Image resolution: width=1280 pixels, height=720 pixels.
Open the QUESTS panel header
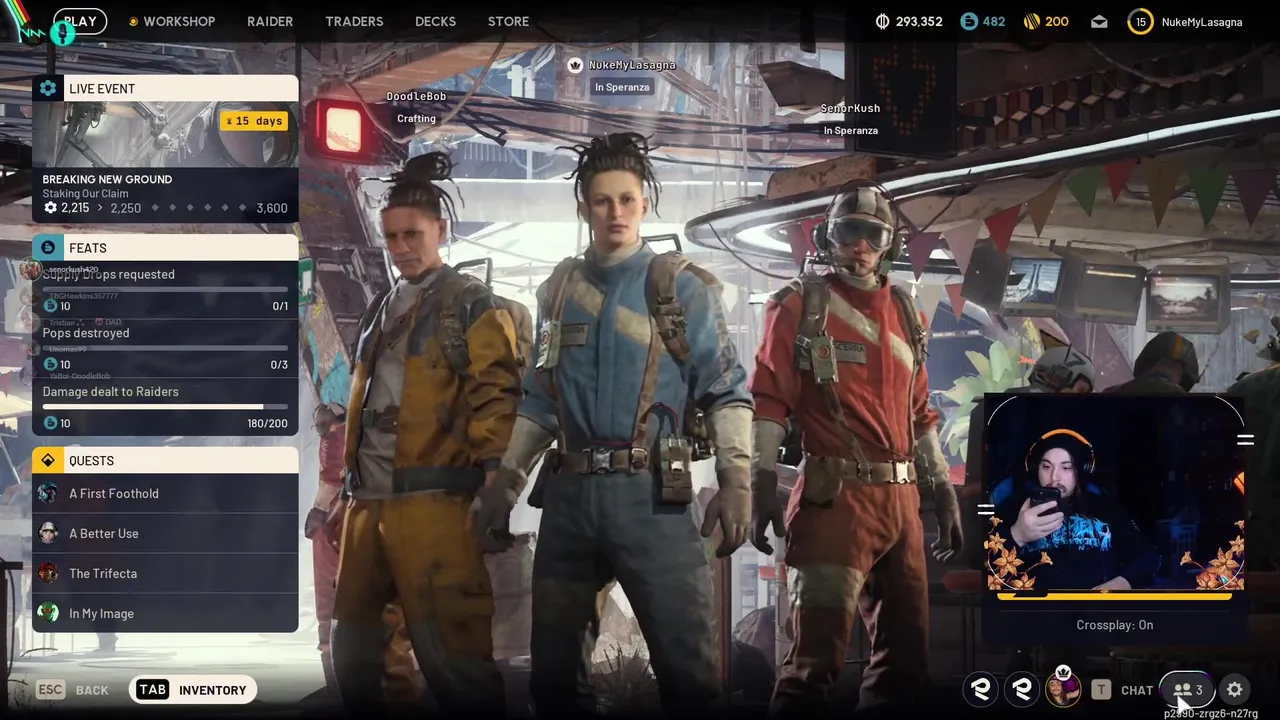coord(165,460)
